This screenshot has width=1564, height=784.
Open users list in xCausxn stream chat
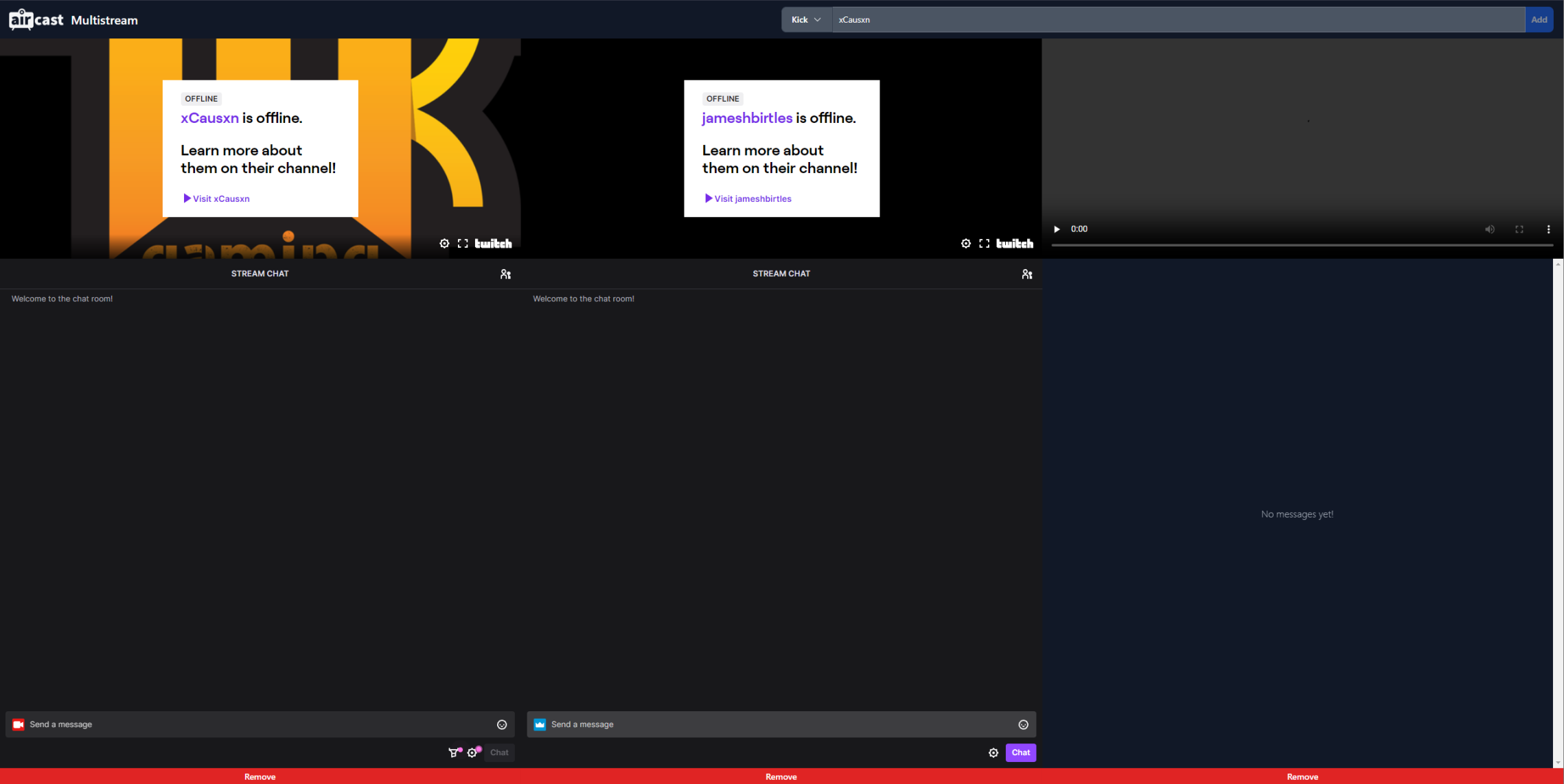click(x=505, y=274)
